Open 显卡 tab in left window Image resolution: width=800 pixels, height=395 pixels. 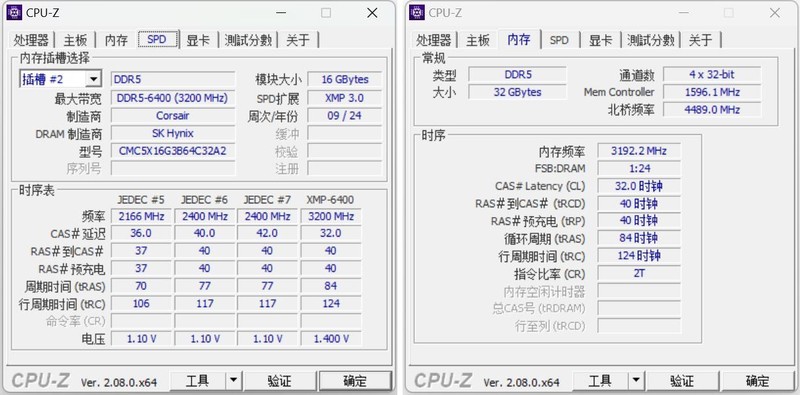(198, 40)
